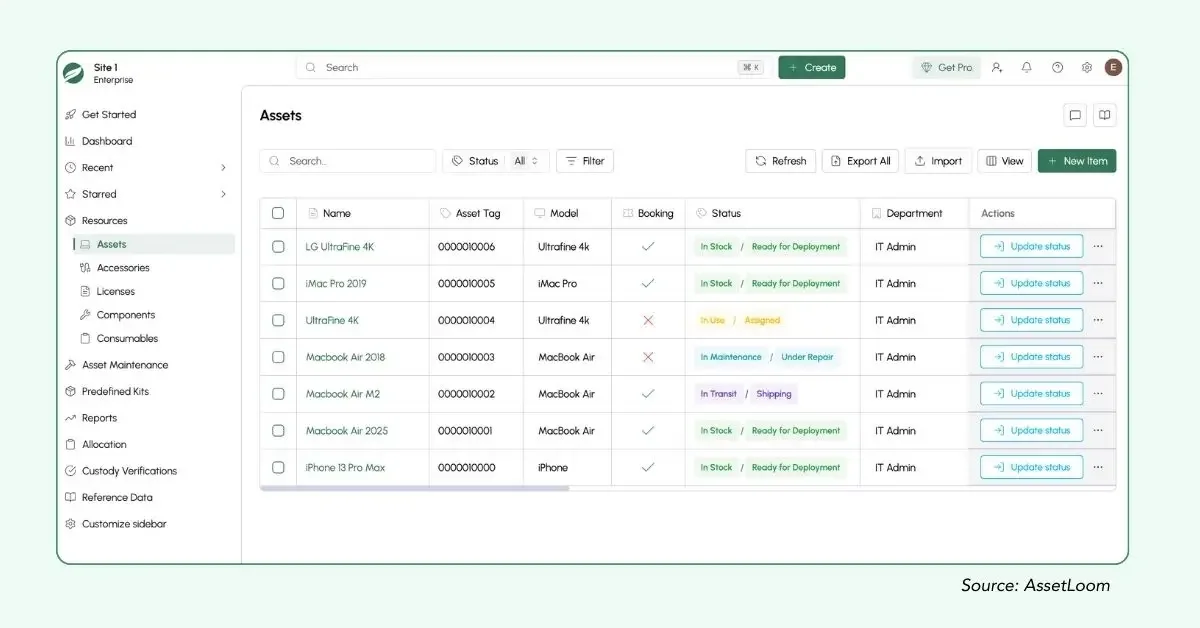Click the horizontal scrollbar under the table
This screenshot has width=1200, height=628.
414,488
